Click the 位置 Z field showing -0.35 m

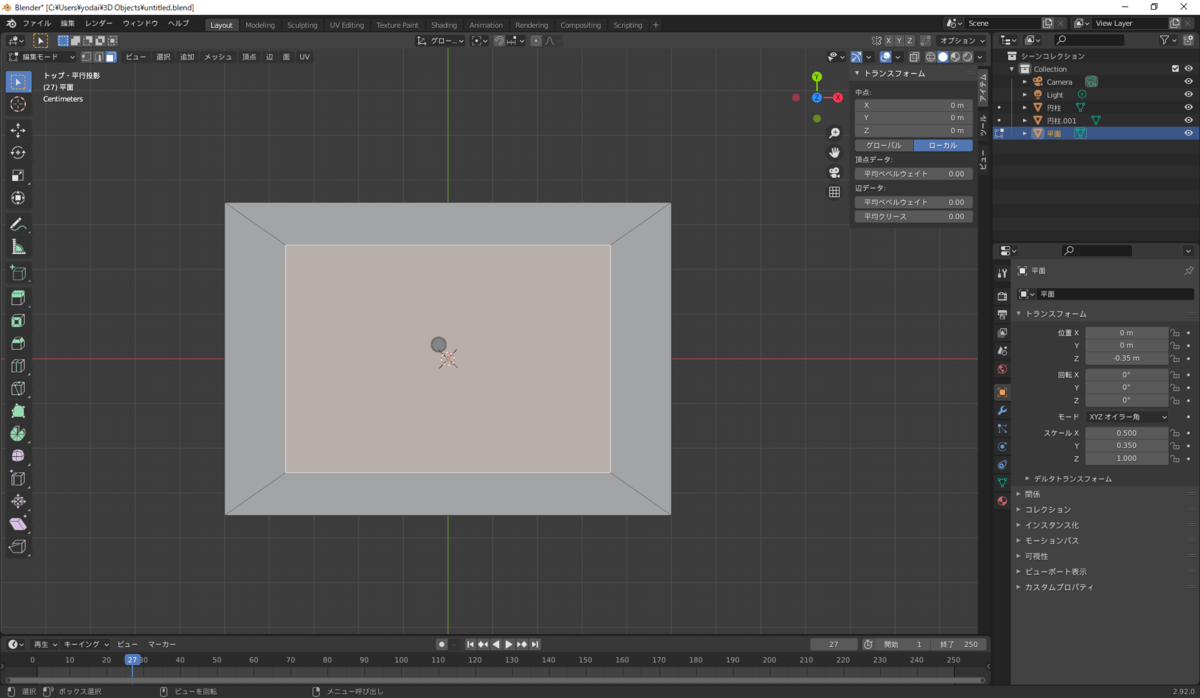pyautogui.click(x=1127, y=358)
